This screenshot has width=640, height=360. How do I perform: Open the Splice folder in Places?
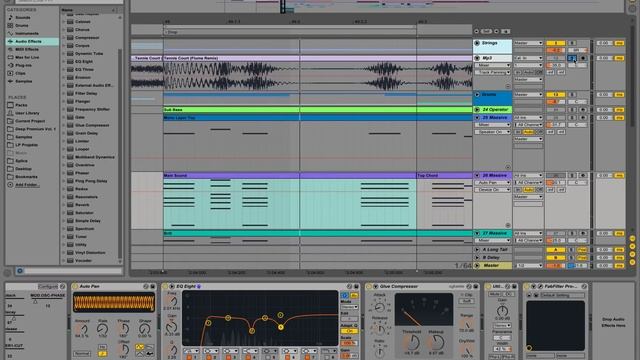pyautogui.click(x=22, y=161)
